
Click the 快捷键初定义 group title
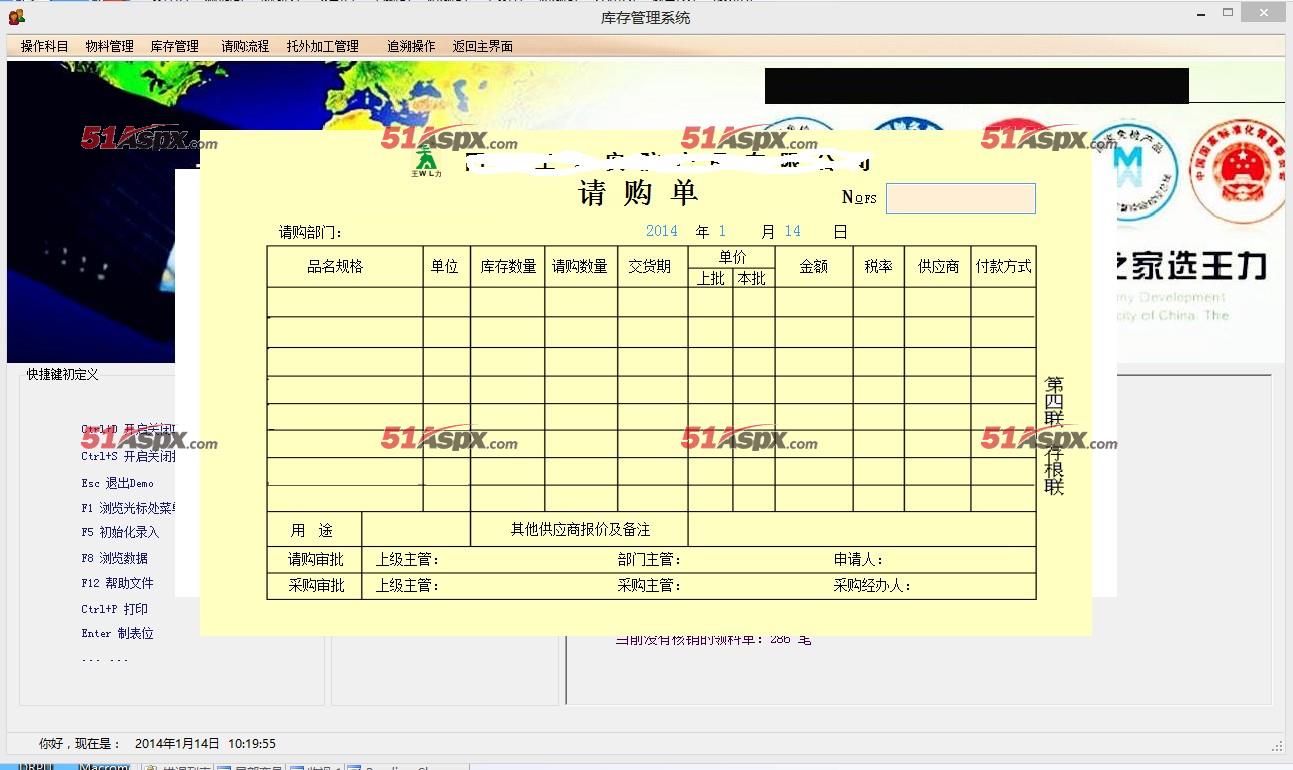(63, 375)
